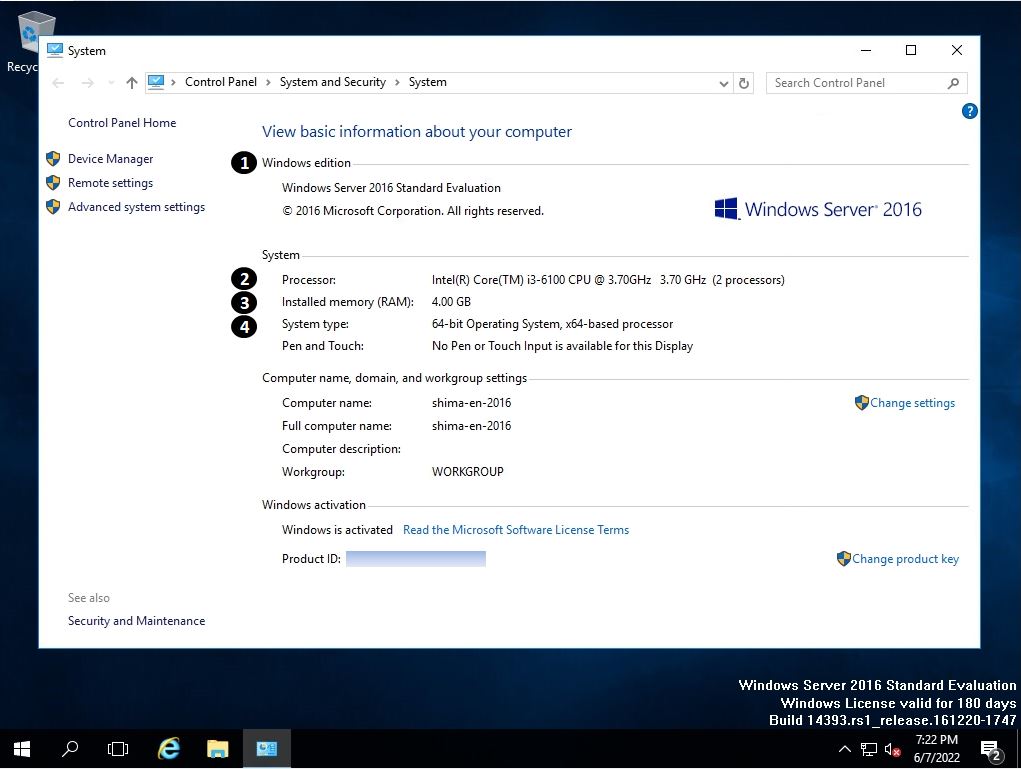
Task: Close the System window
Action: 957,50
